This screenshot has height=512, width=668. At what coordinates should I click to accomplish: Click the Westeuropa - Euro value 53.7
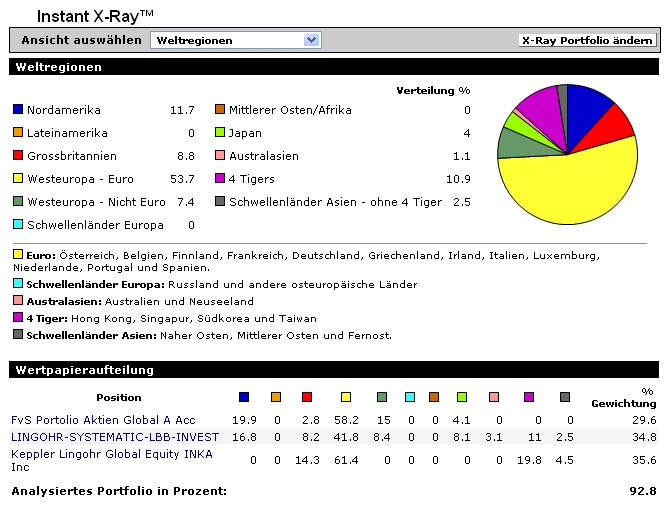coord(182,179)
